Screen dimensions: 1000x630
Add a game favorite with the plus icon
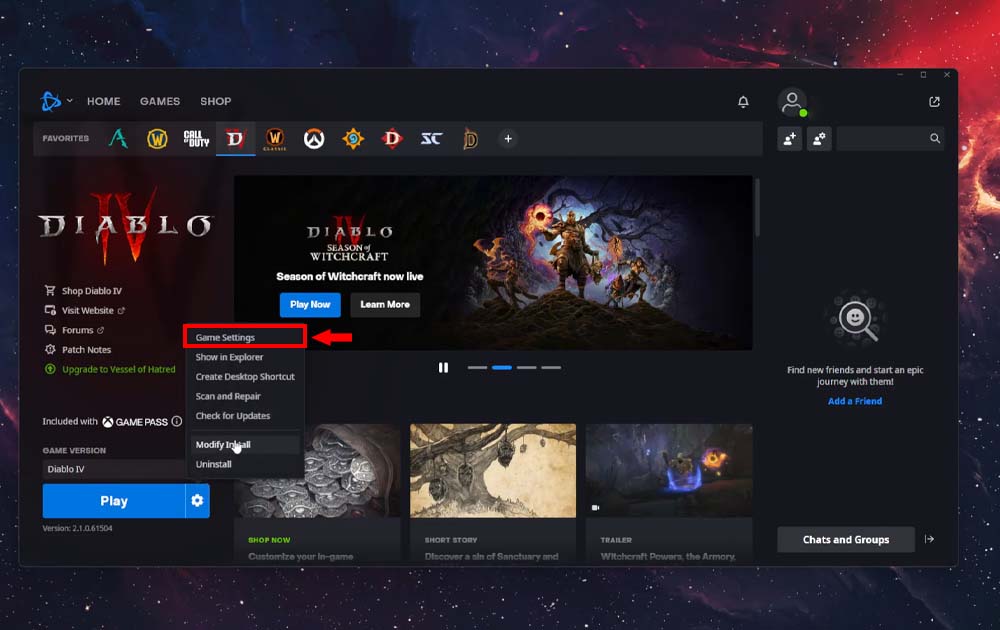508,139
